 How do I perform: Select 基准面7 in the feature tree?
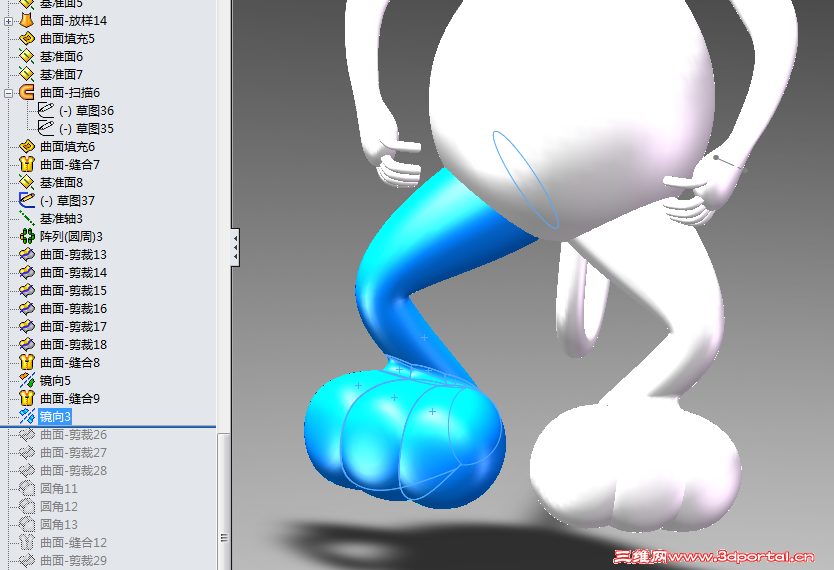61,75
